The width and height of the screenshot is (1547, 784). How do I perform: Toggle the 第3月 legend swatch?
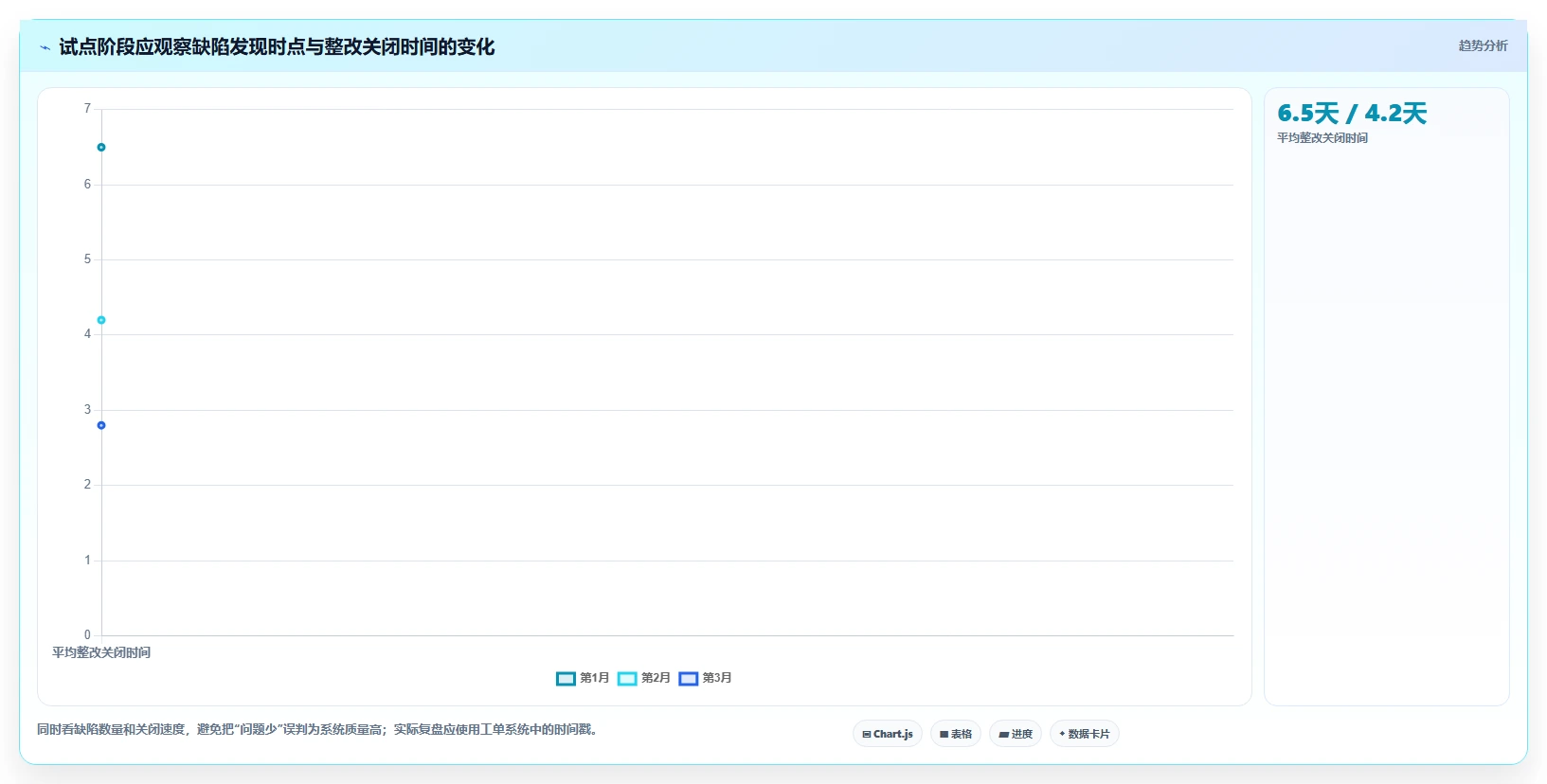tap(689, 679)
